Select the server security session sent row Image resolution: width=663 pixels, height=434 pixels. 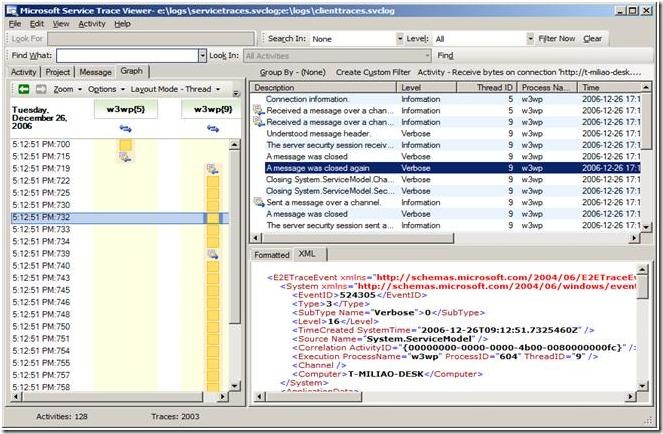(x=446, y=225)
